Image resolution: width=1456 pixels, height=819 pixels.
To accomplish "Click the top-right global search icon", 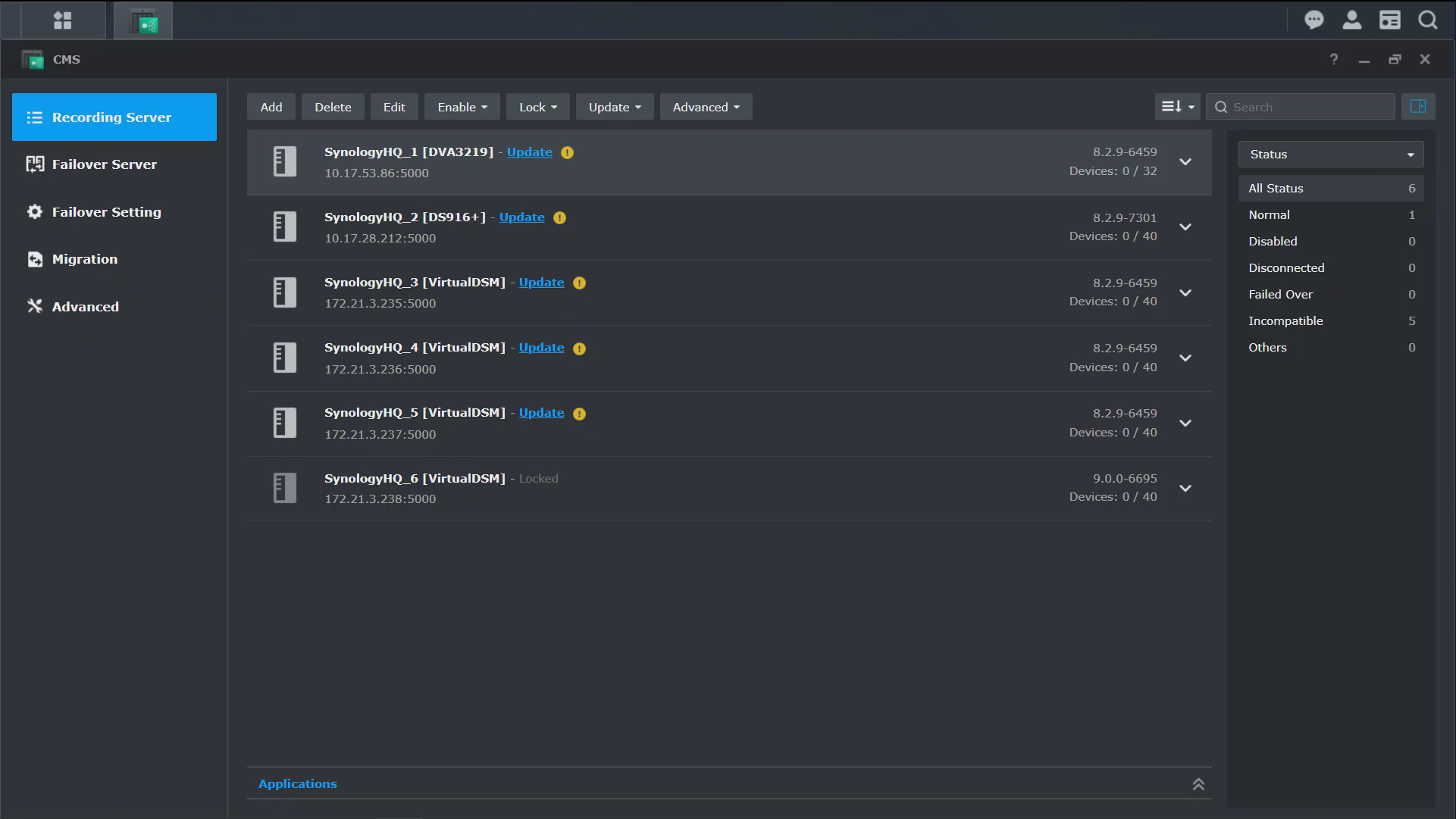I will pos(1427,20).
